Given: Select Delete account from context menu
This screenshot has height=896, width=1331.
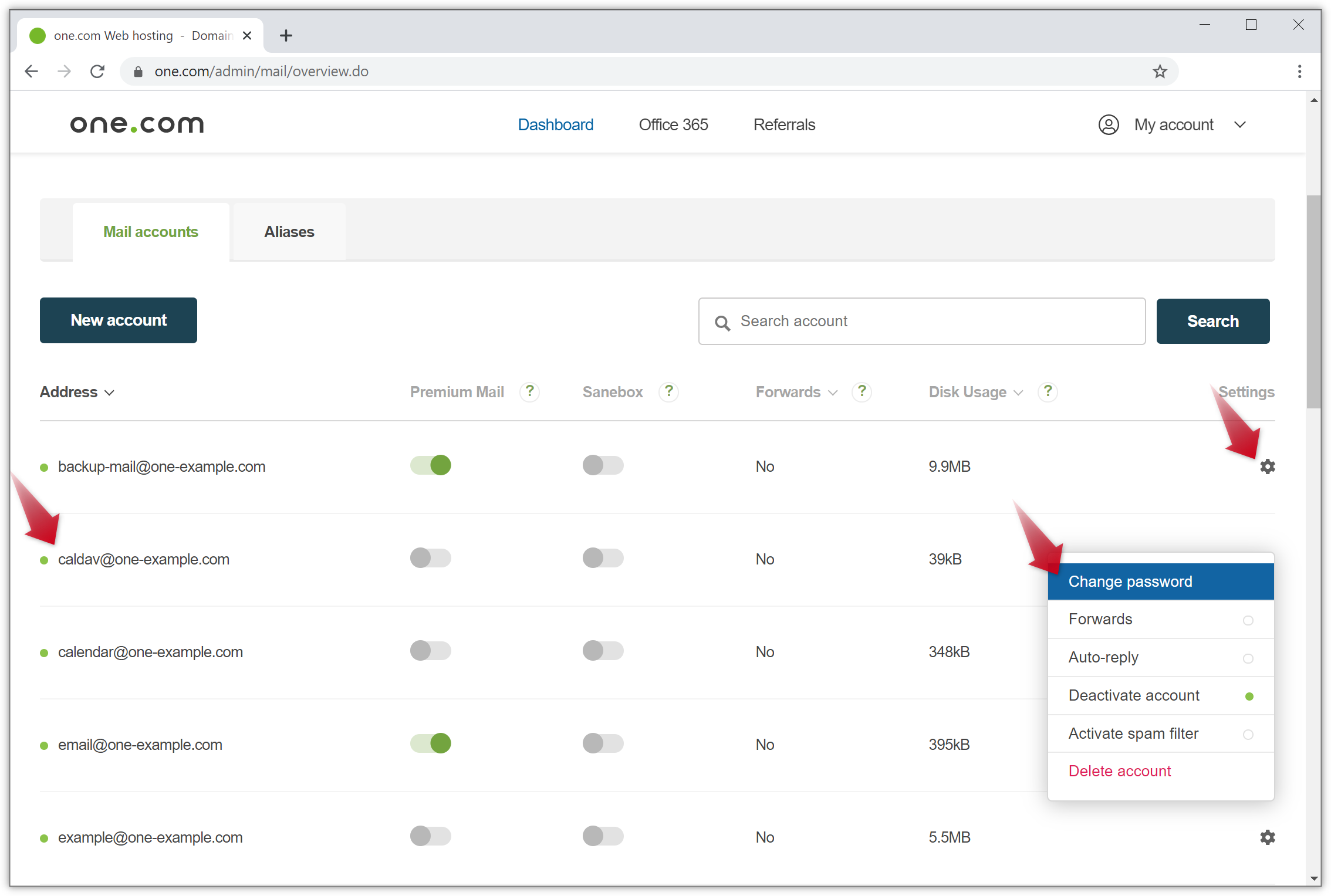Looking at the screenshot, I should [x=1119, y=770].
